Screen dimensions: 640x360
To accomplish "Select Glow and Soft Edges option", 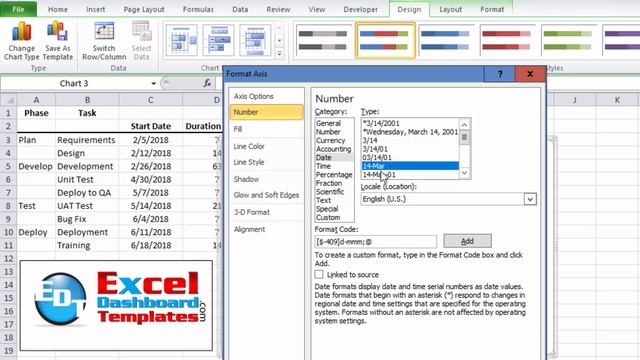I will [x=266, y=195].
